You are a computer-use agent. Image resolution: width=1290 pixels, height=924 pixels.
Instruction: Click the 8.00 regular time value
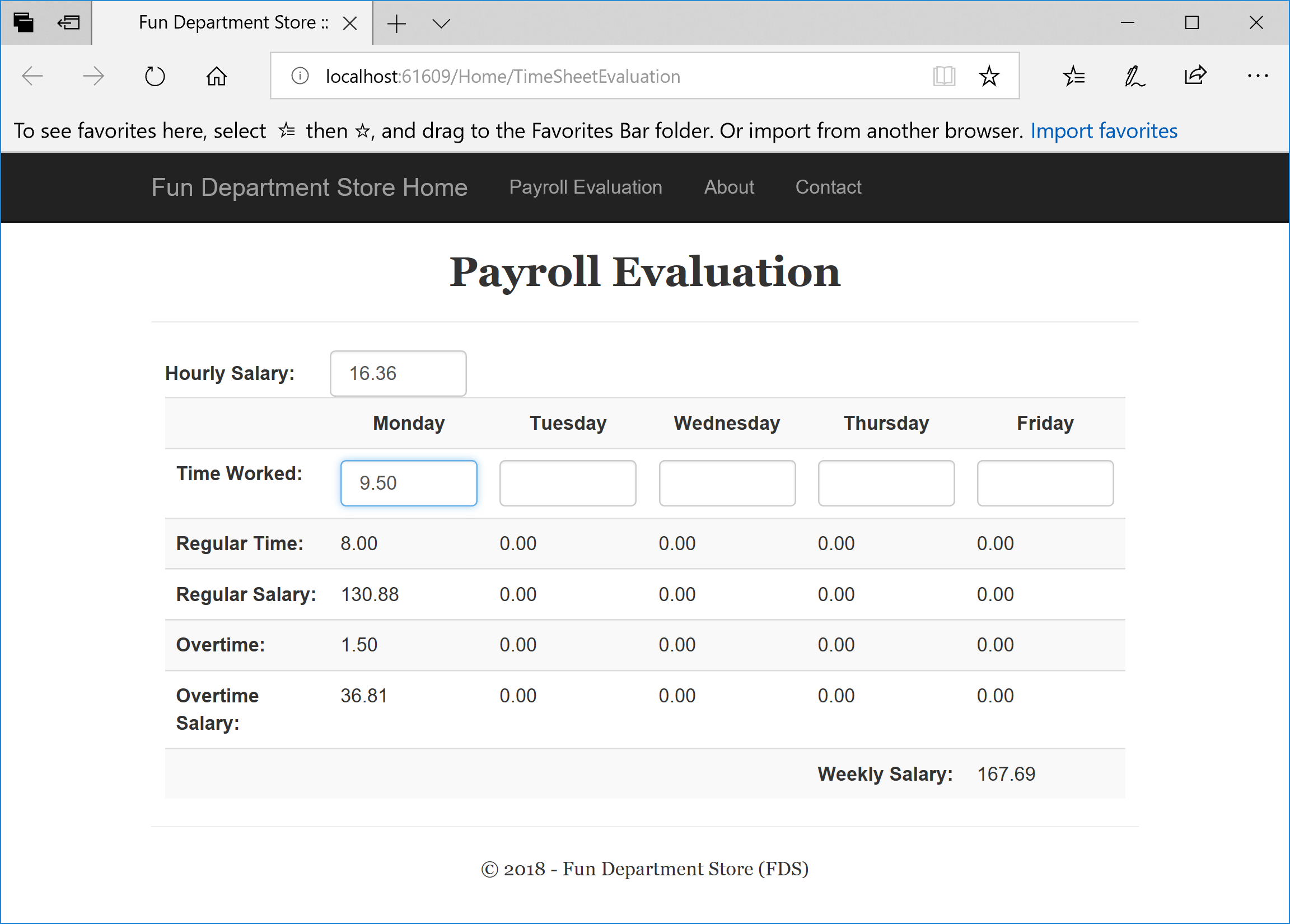pyautogui.click(x=359, y=543)
